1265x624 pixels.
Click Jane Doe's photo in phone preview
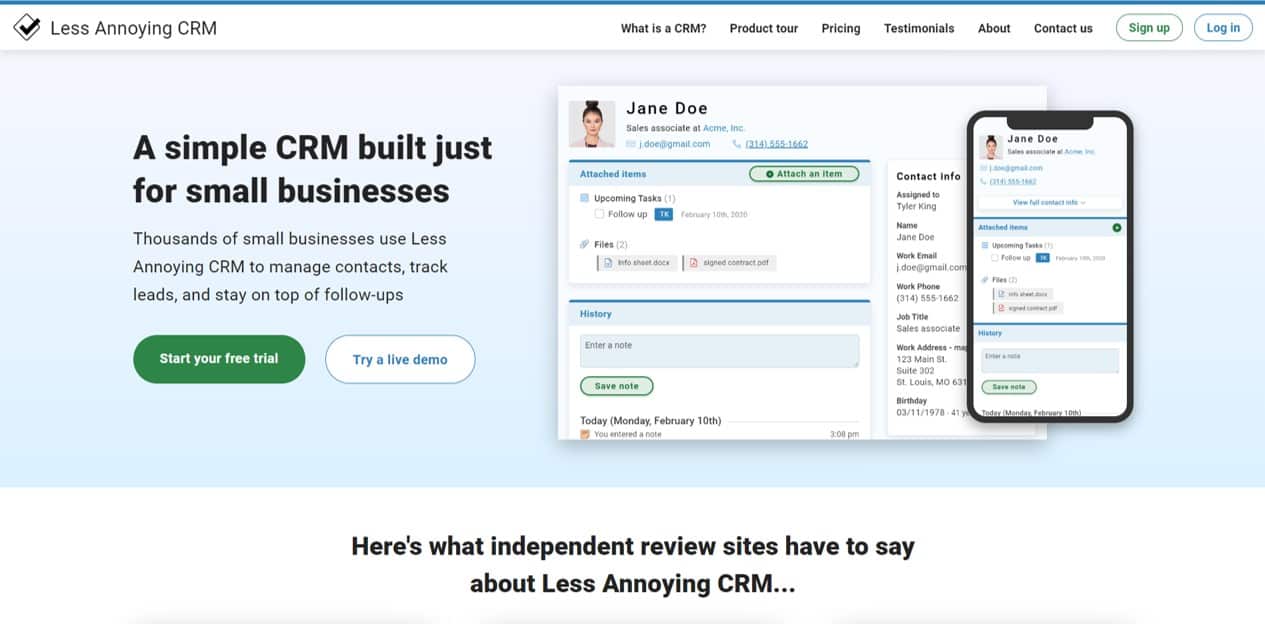[x=990, y=146]
